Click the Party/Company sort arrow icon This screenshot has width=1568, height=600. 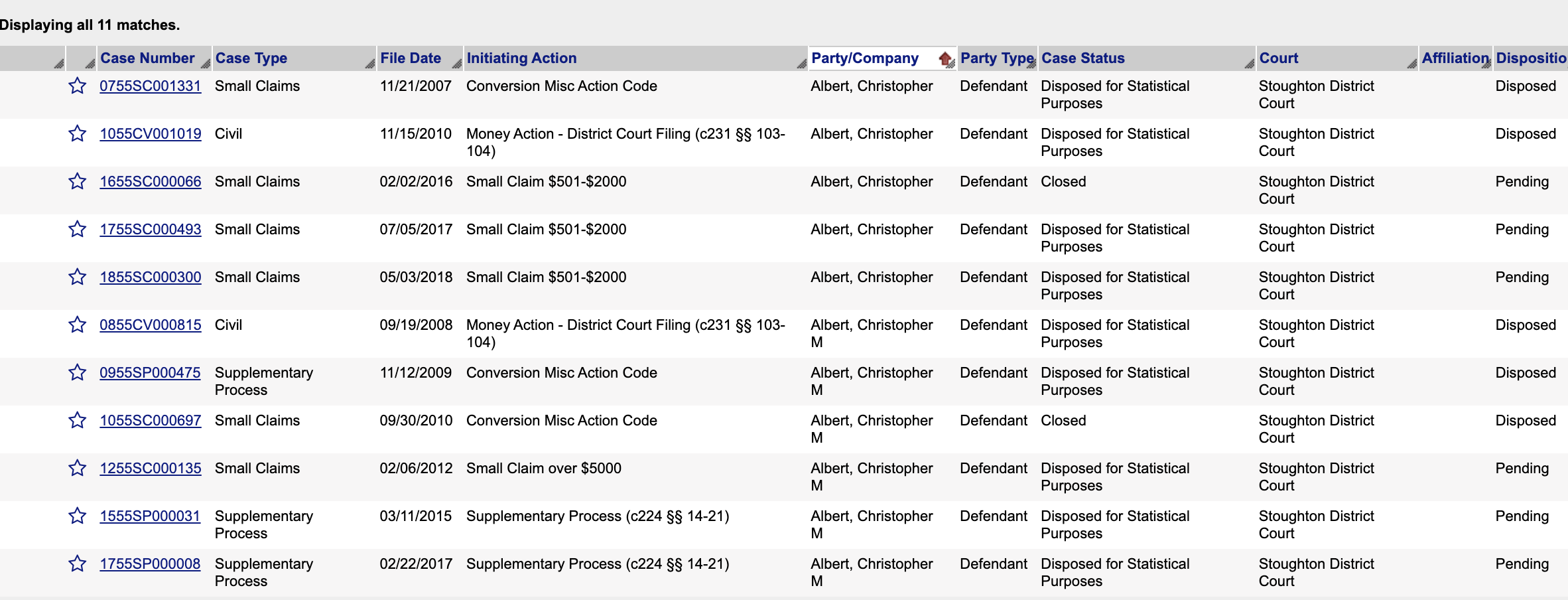coord(945,58)
